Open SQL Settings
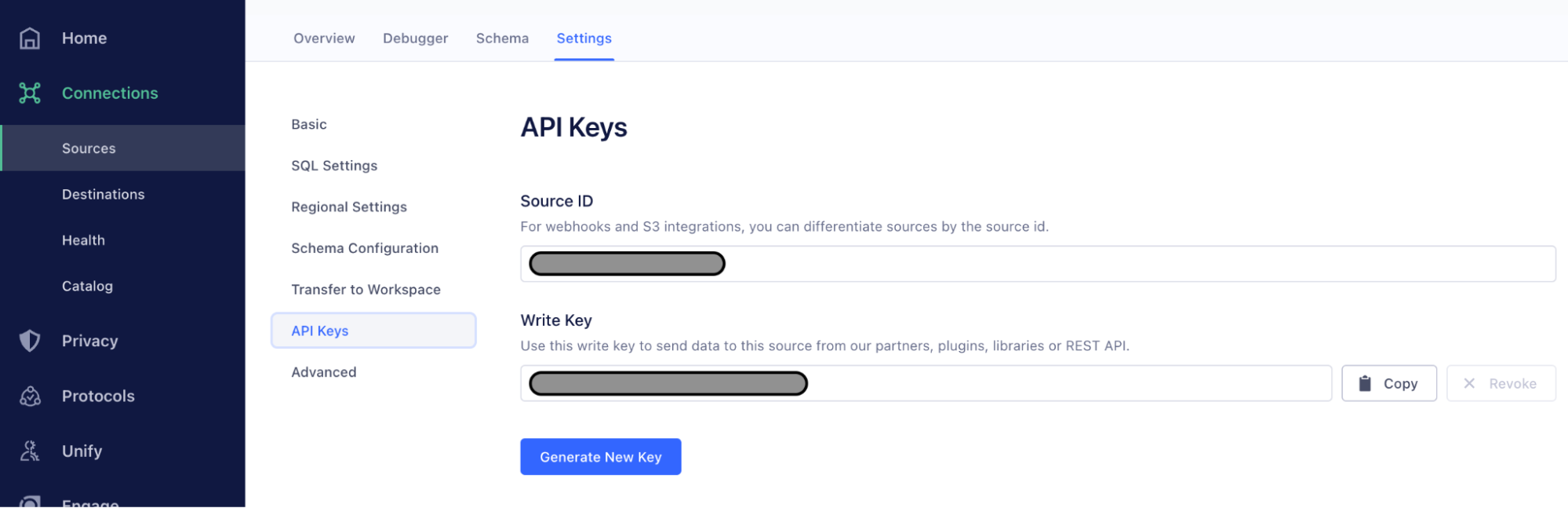Image resolution: width=1568 pixels, height=508 pixels. click(333, 165)
